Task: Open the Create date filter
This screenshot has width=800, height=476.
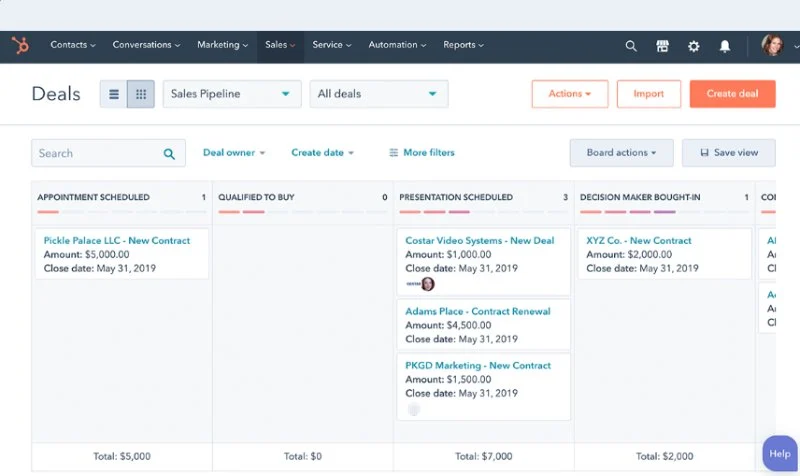Action: click(x=322, y=153)
